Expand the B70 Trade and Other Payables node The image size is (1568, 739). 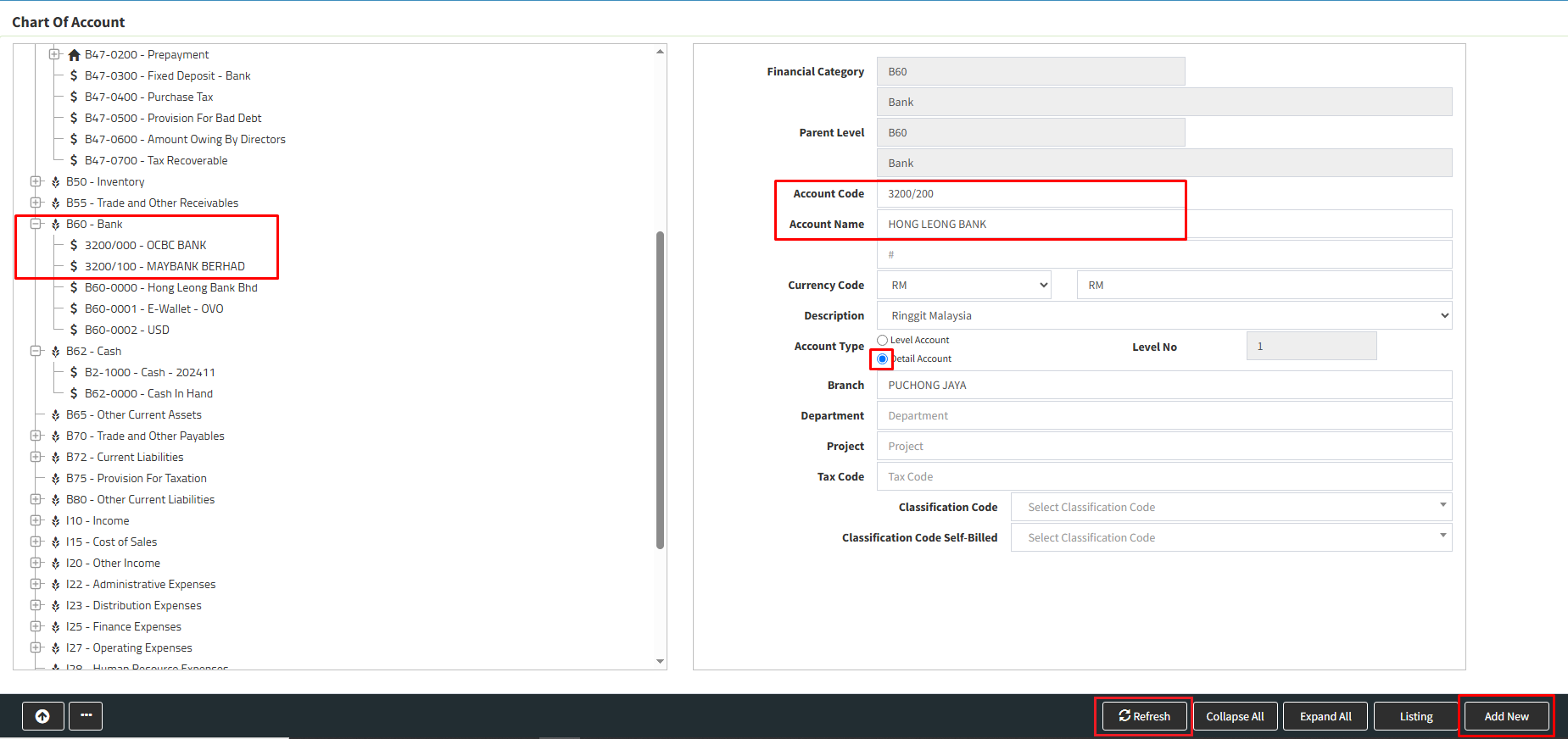(36, 436)
